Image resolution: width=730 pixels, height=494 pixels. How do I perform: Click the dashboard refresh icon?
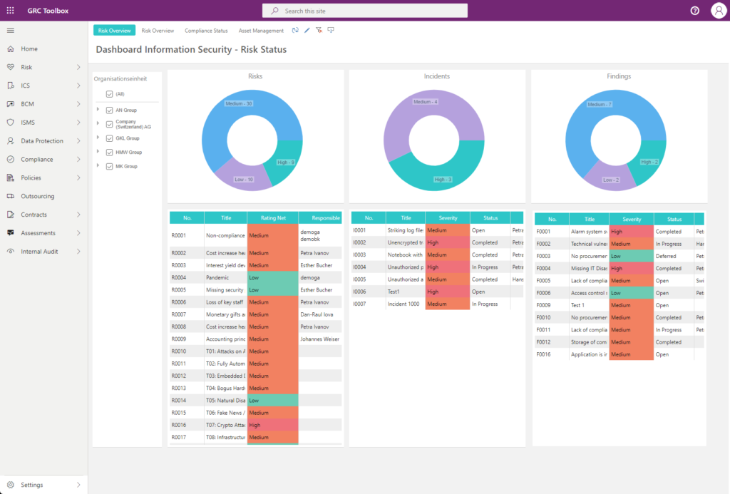point(295,30)
